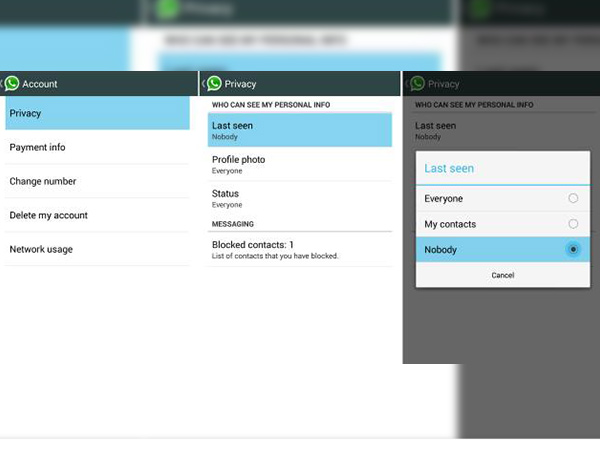Open the Last seen privacy setting
The image size is (600, 450).
tap(300, 130)
